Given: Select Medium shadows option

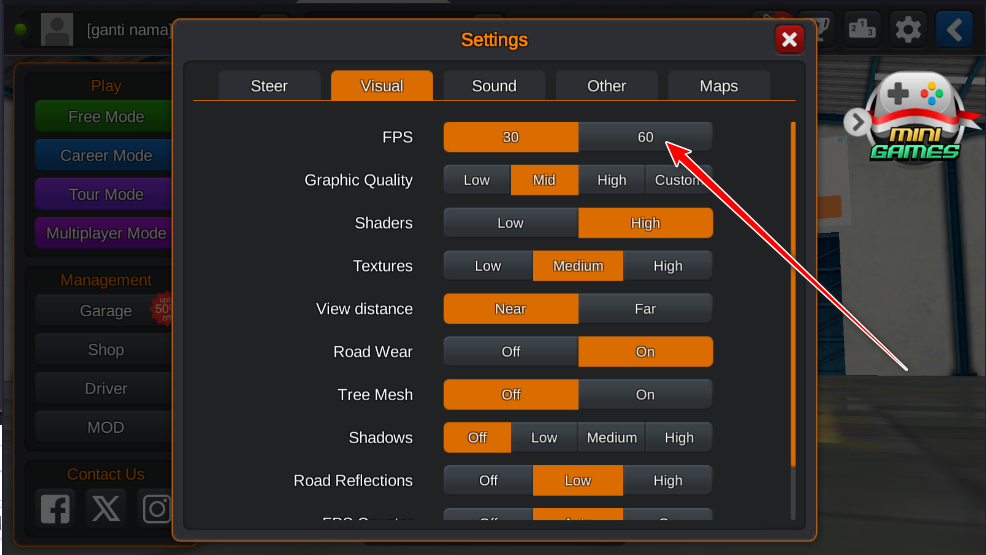Looking at the screenshot, I should tap(611, 437).
